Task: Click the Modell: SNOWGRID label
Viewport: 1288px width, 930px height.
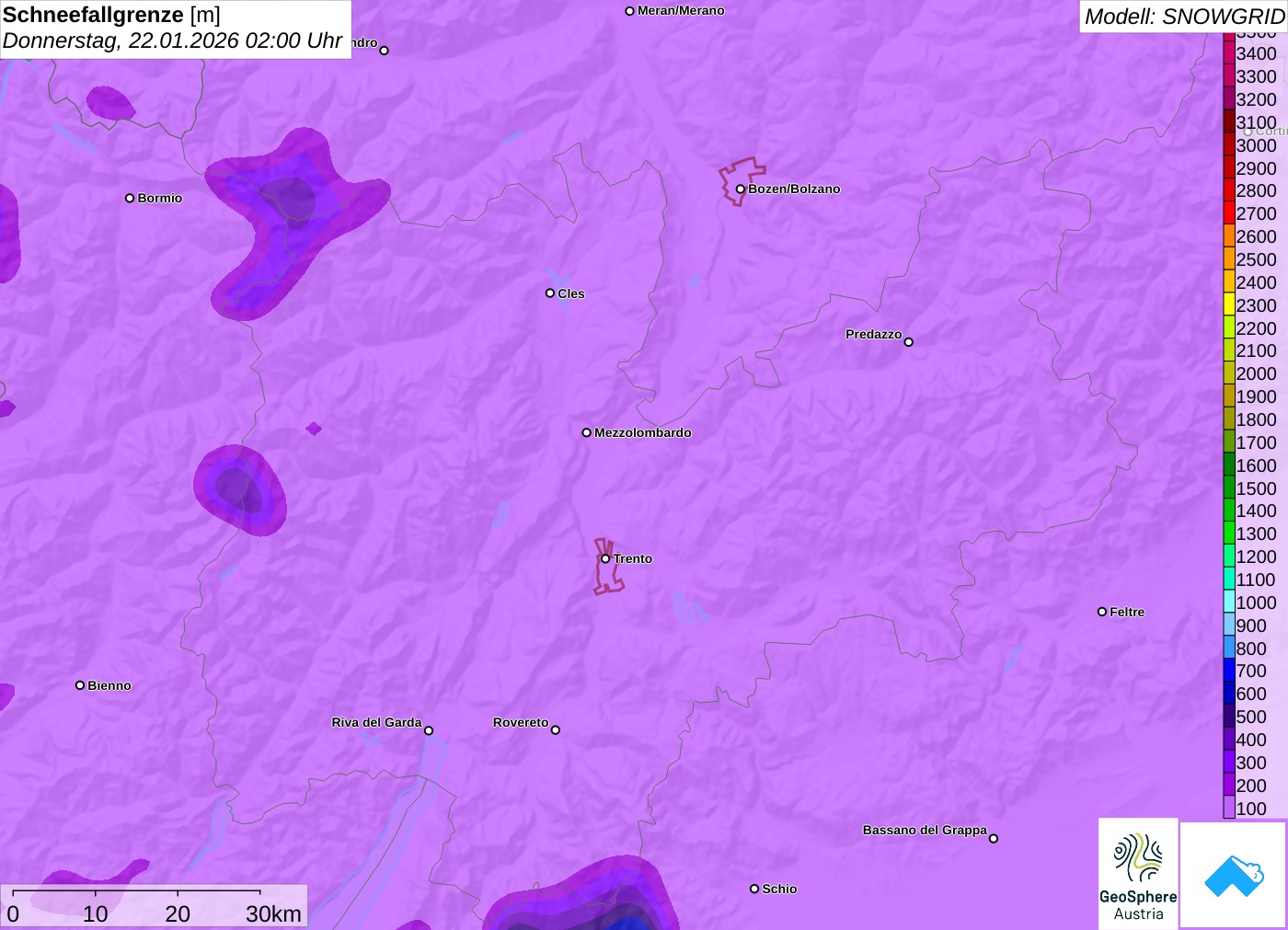Action: [1184, 17]
